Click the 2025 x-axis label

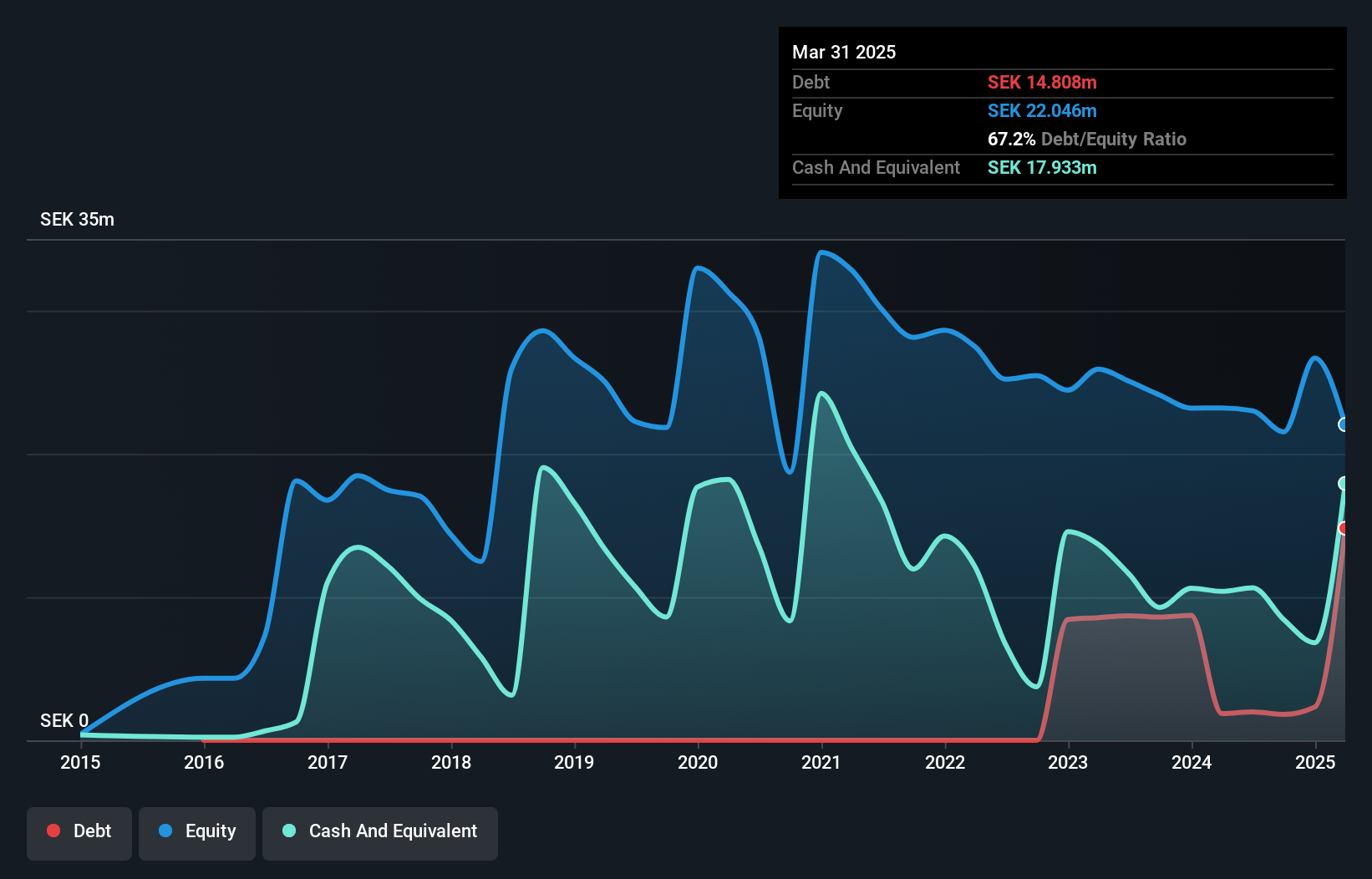(x=1315, y=762)
